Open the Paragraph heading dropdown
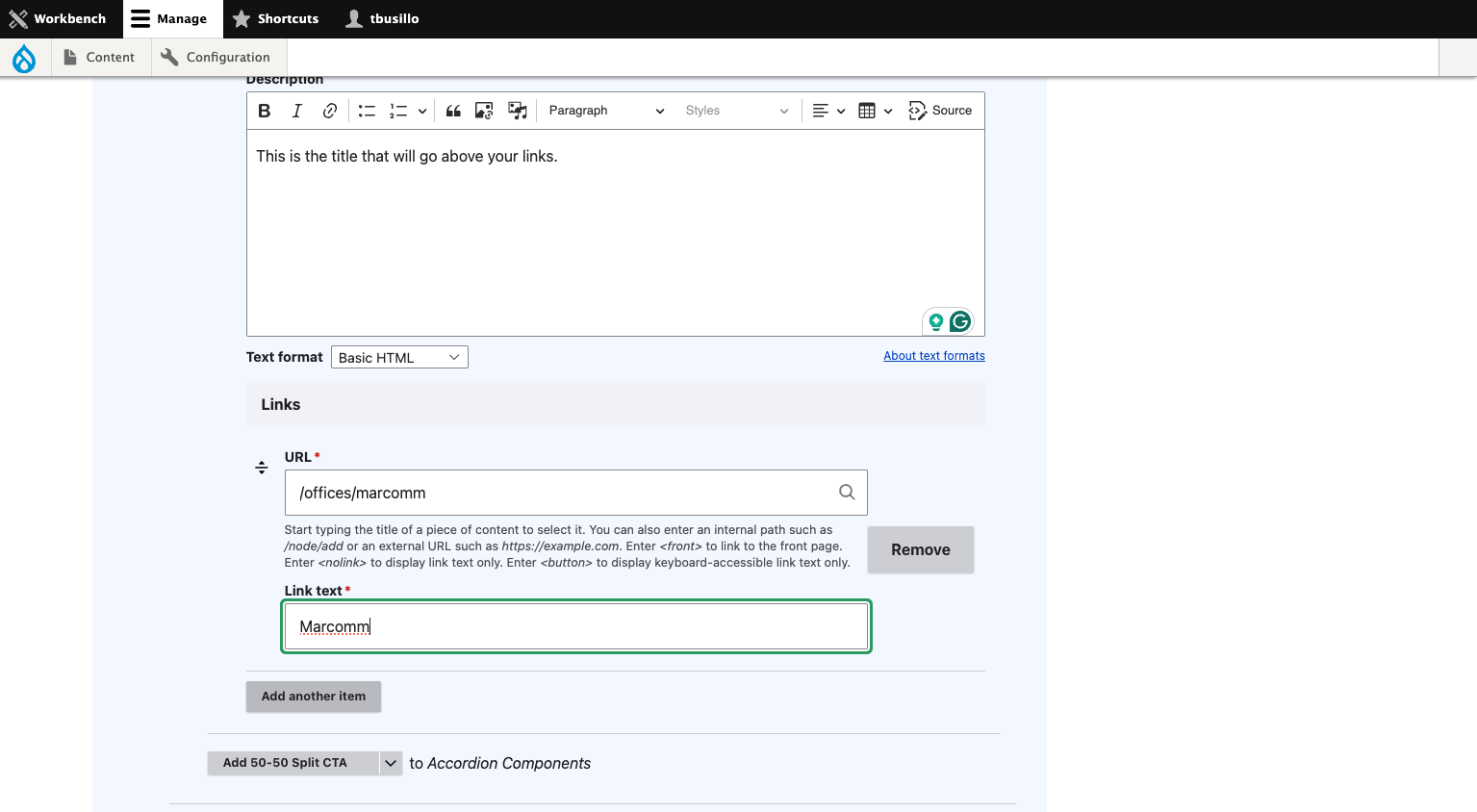 pyautogui.click(x=606, y=111)
